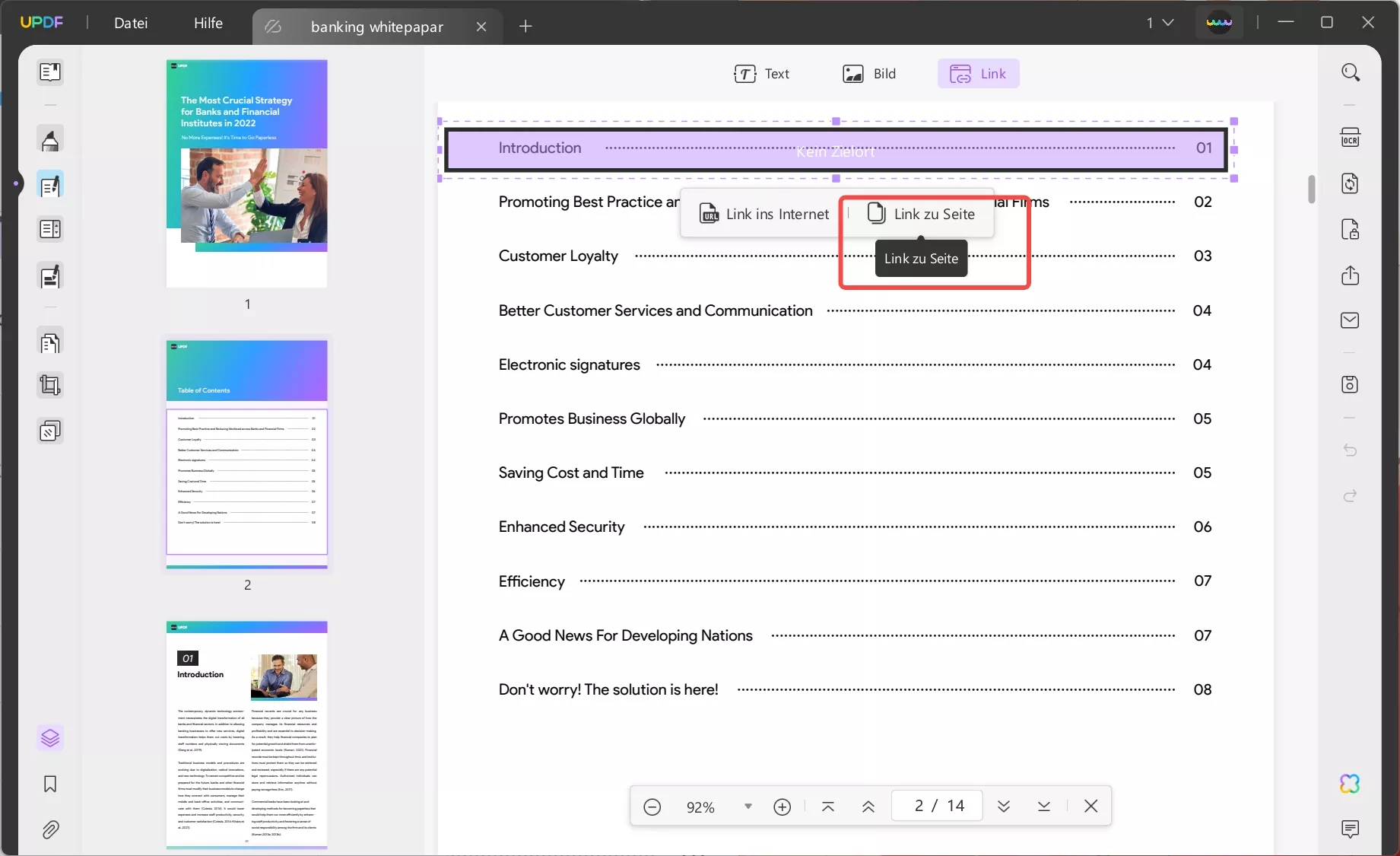The width and height of the screenshot is (1400, 856).
Task: Zoom in with the plus icon
Action: [x=783, y=807]
